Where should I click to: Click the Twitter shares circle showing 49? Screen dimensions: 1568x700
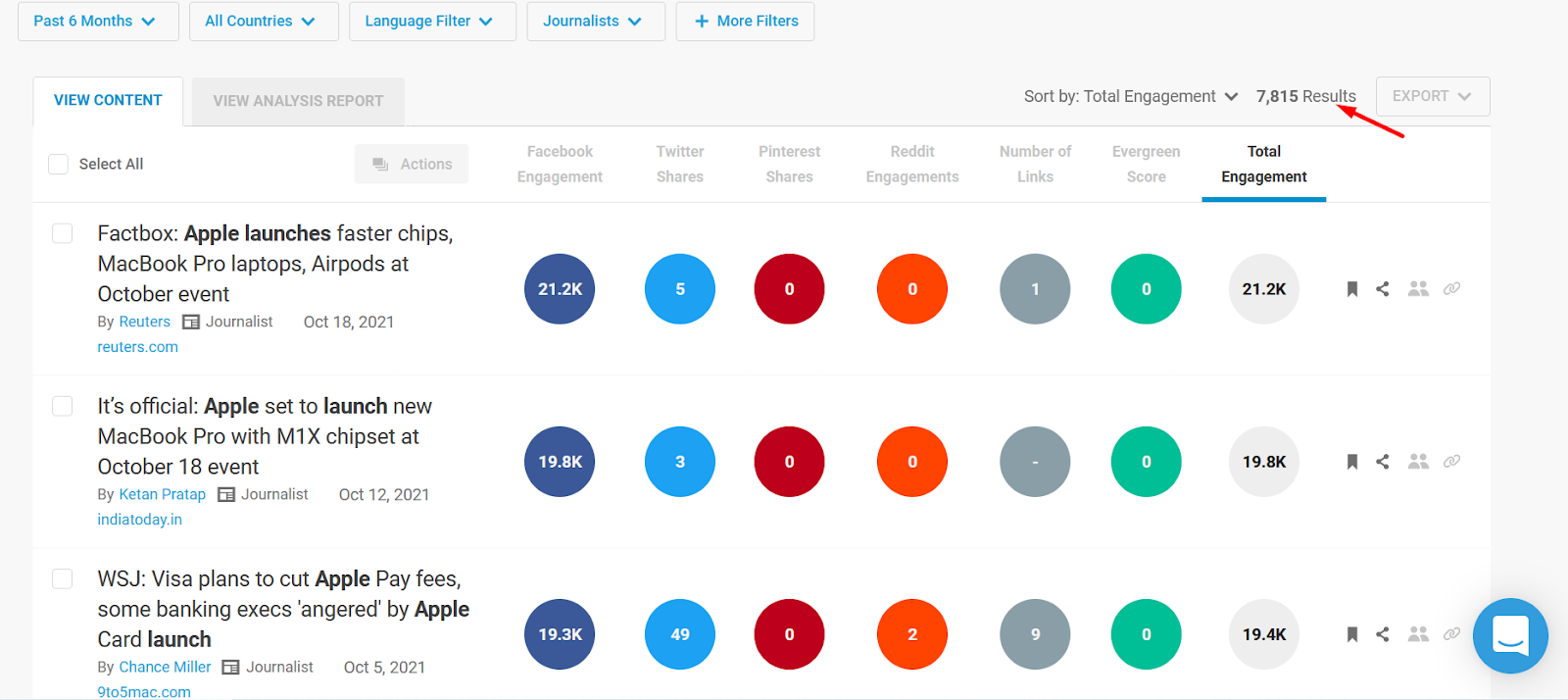(680, 634)
